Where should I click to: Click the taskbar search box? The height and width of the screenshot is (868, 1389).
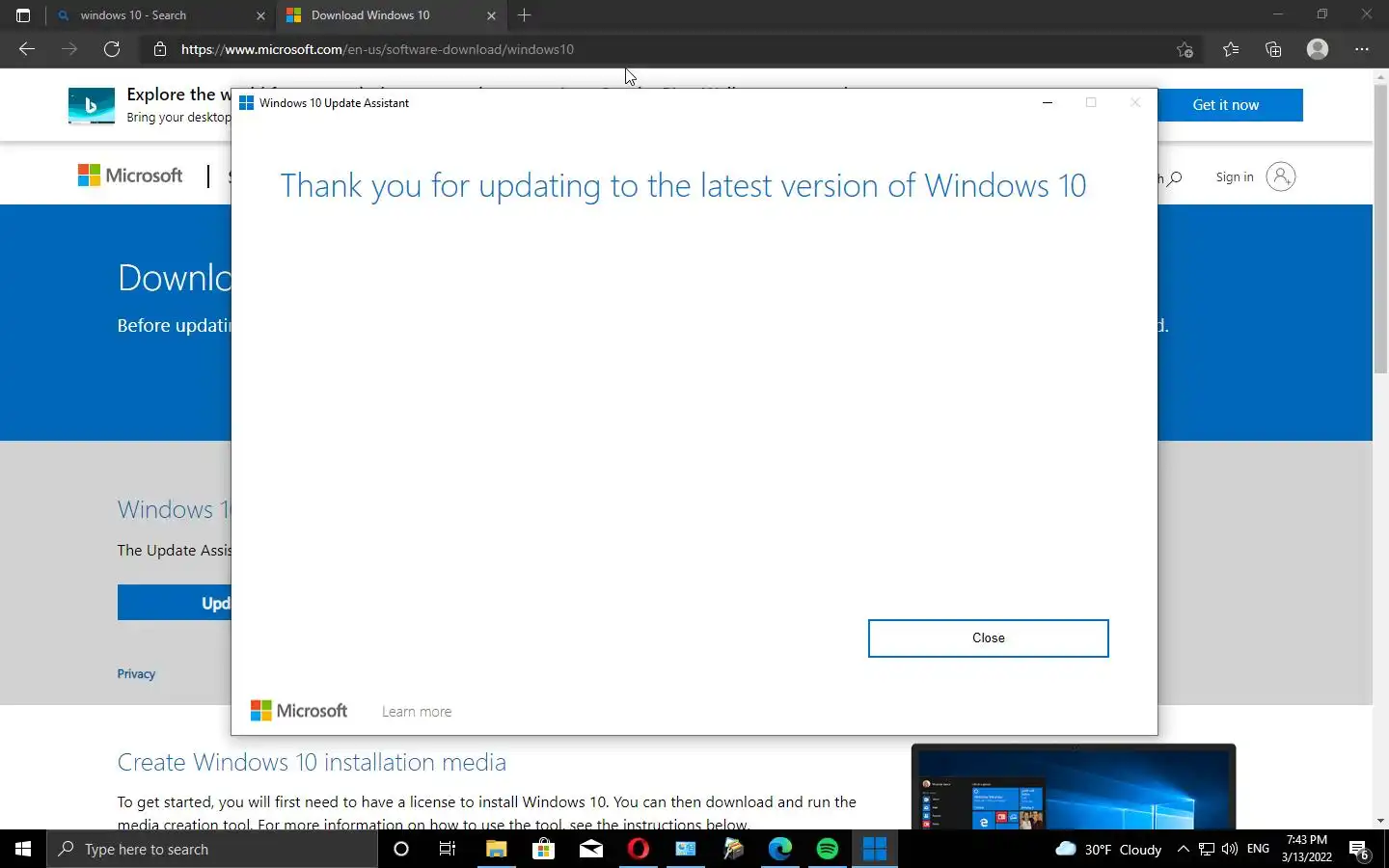click(212, 849)
